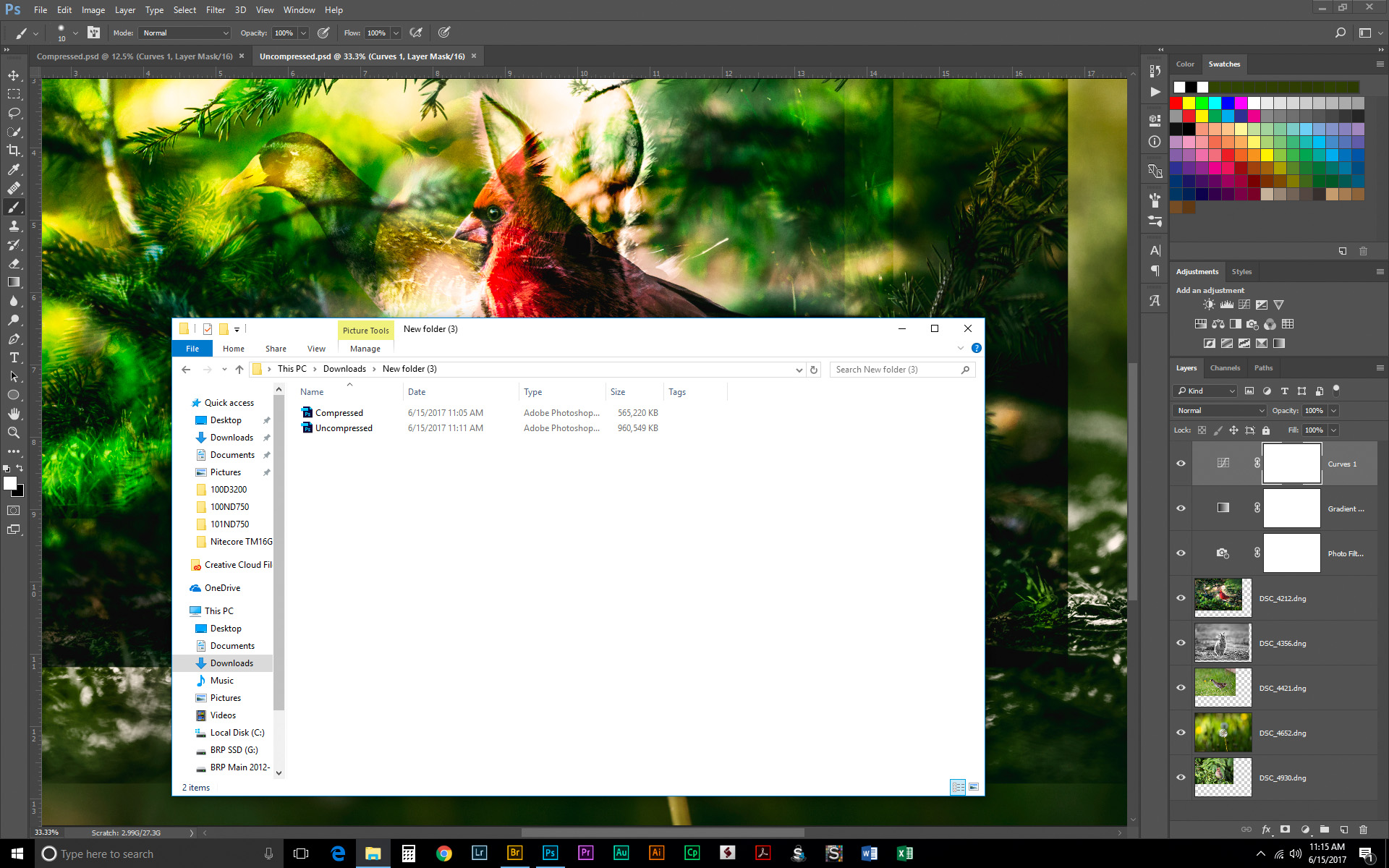
Task: Select the Quick Selection tool
Action: tap(14, 132)
